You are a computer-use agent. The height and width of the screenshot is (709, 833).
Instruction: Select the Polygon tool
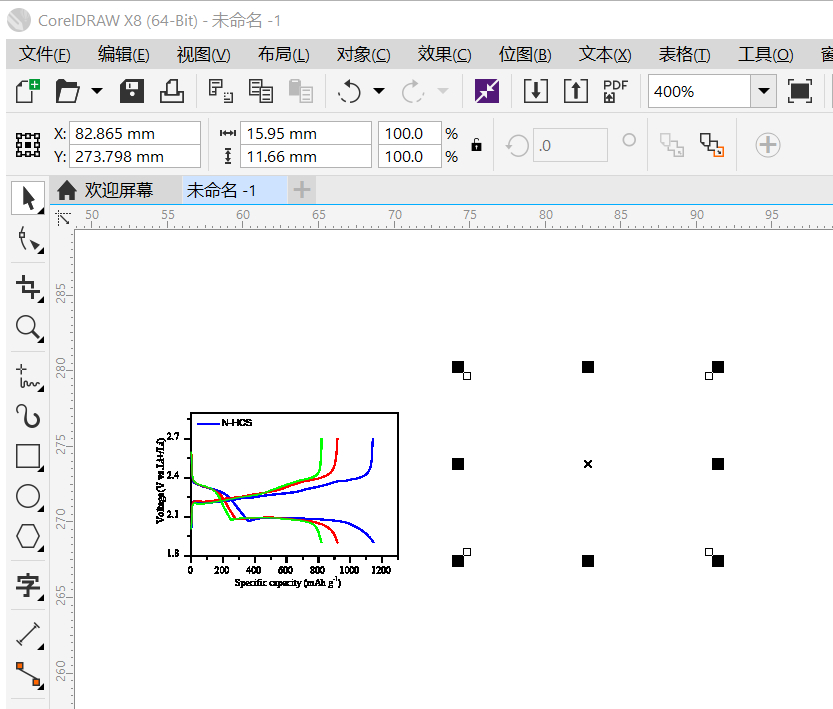(x=28, y=537)
